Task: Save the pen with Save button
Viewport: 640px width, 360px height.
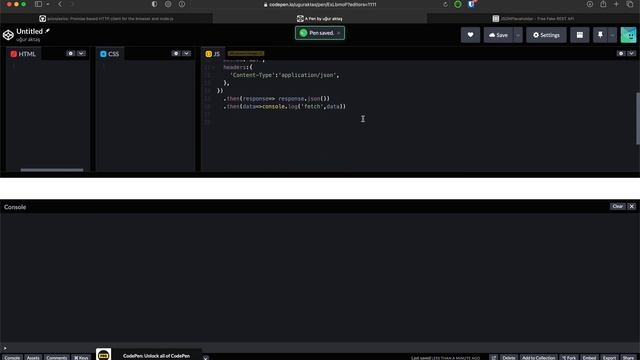Action: point(498,35)
